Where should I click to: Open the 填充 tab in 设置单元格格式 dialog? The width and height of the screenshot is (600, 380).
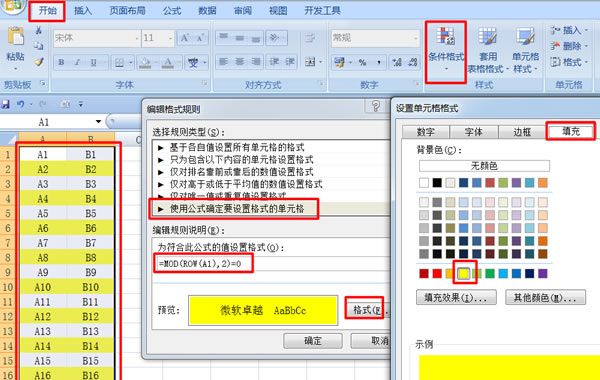pyautogui.click(x=571, y=131)
